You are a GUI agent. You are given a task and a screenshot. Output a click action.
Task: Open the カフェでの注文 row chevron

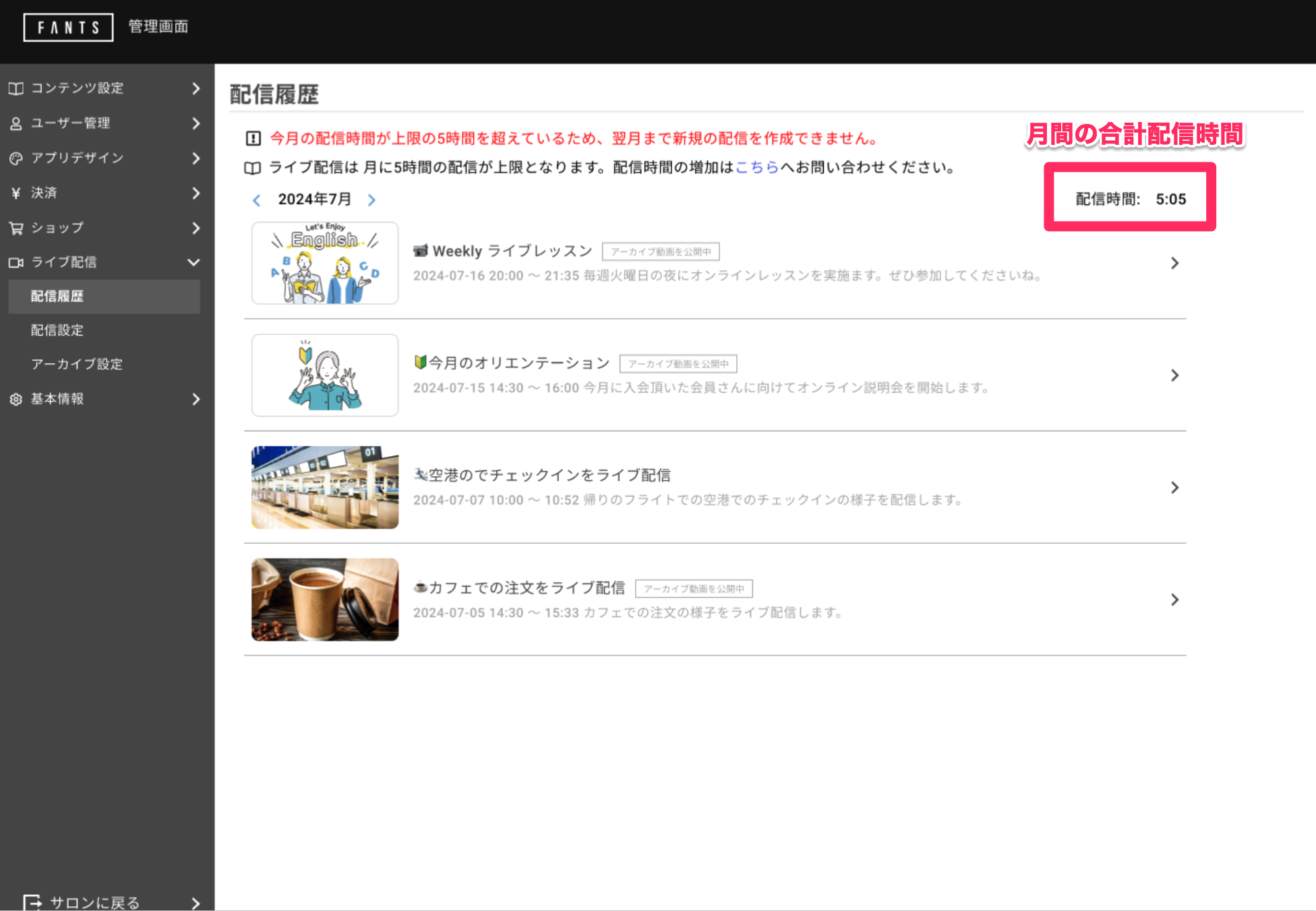(1174, 600)
